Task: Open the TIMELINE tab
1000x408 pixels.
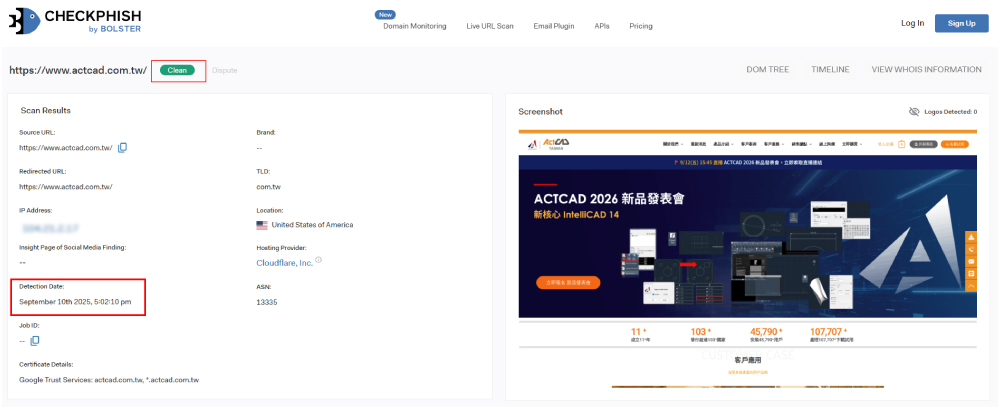Action: coord(830,70)
